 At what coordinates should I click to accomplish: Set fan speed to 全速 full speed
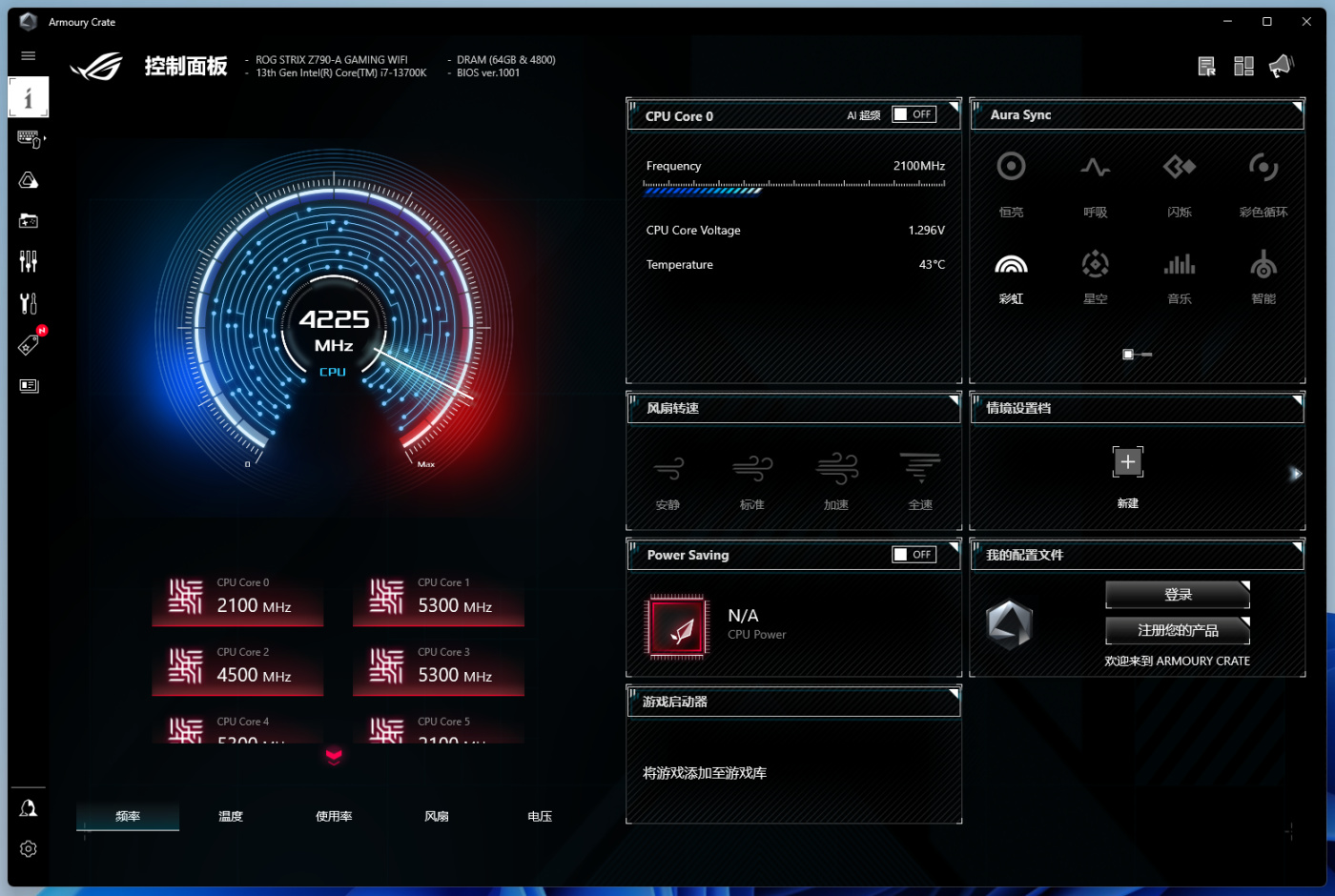point(920,481)
